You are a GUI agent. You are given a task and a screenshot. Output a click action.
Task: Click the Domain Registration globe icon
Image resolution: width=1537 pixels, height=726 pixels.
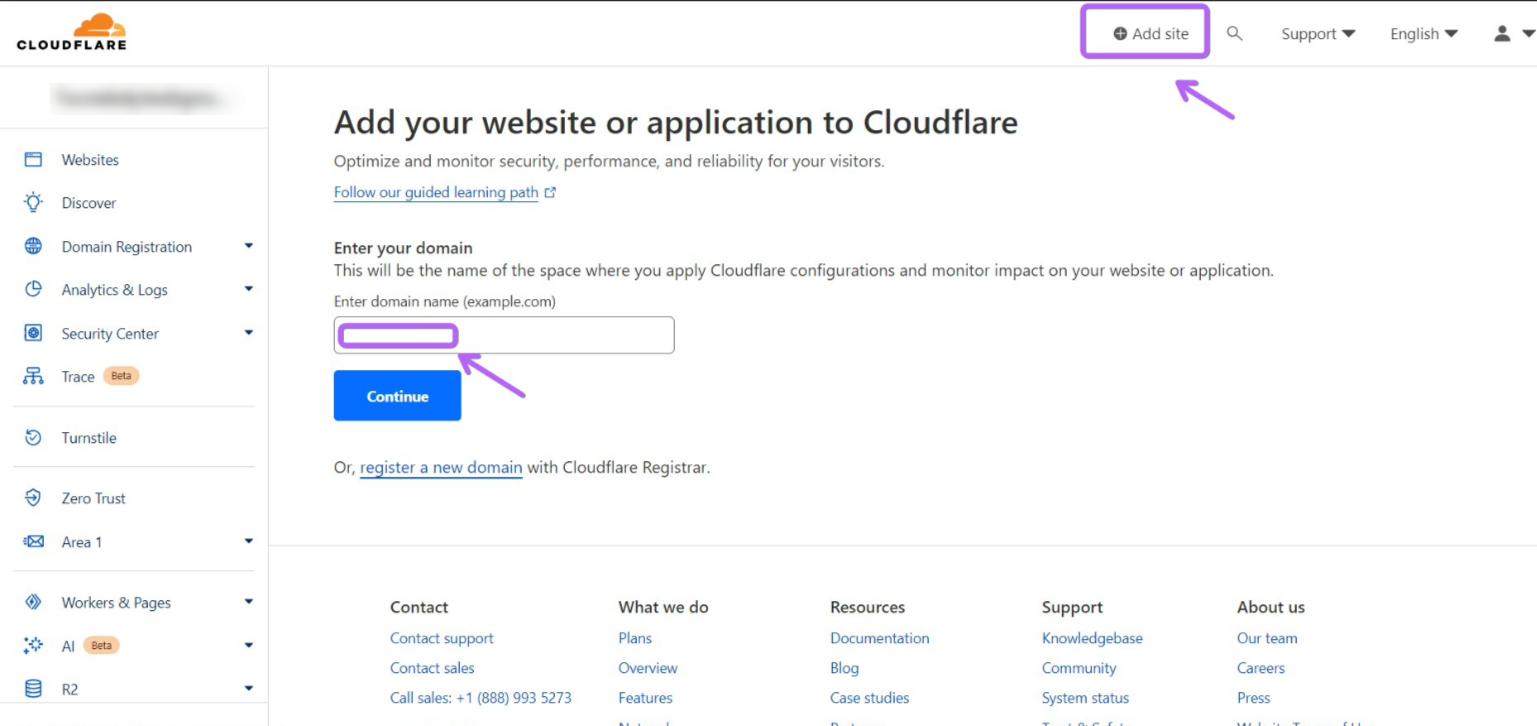coord(33,246)
